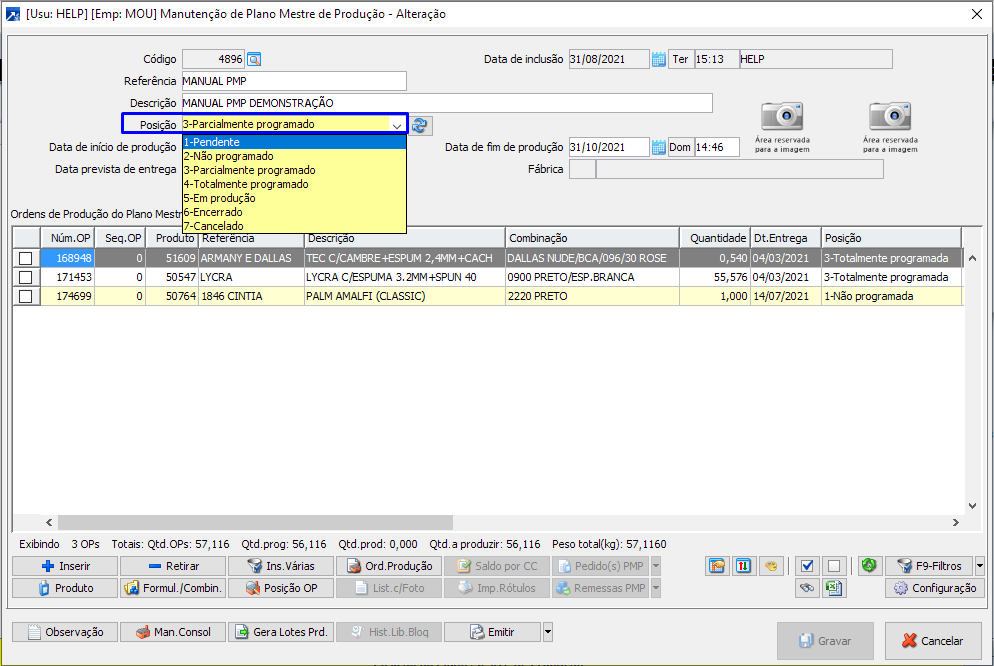This screenshot has height=666, width=994.
Task: Click the check-all rows icon button
Action: click(807, 566)
